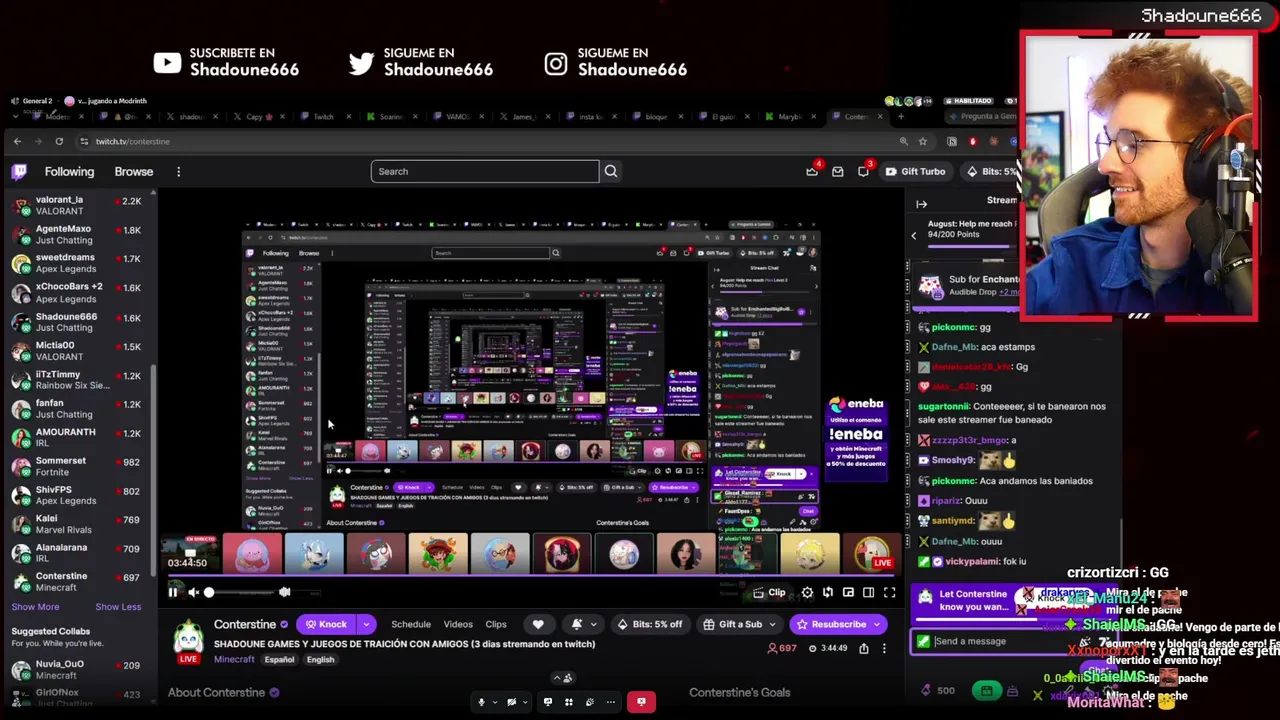Image resolution: width=1280 pixels, height=720 pixels.
Task: Open the Following tab
Action: point(69,172)
